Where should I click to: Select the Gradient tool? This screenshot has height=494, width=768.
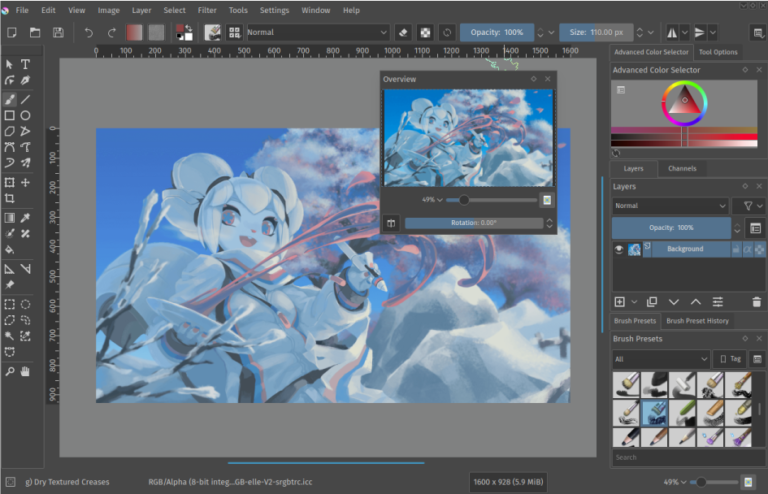coord(9,218)
